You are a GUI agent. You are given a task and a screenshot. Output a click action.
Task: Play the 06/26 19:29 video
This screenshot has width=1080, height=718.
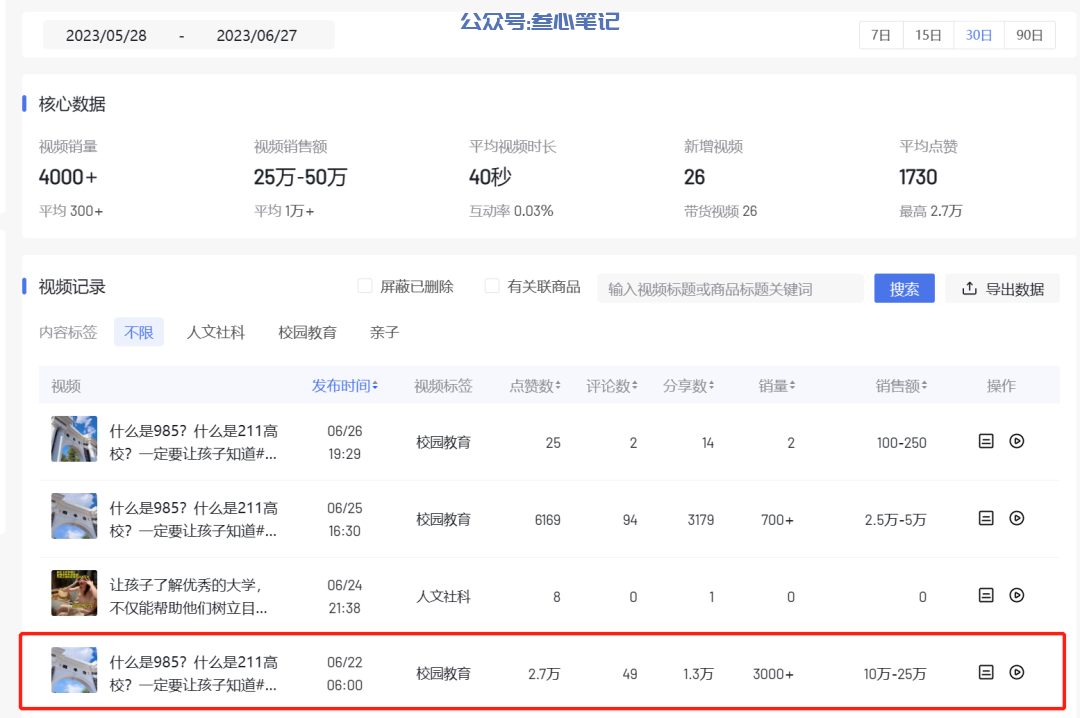click(1017, 441)
